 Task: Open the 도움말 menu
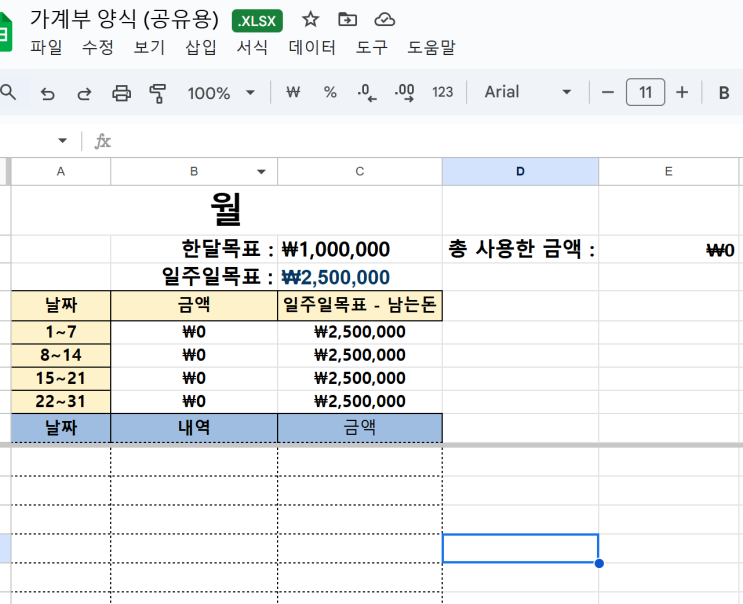click(x=431, y=47)
